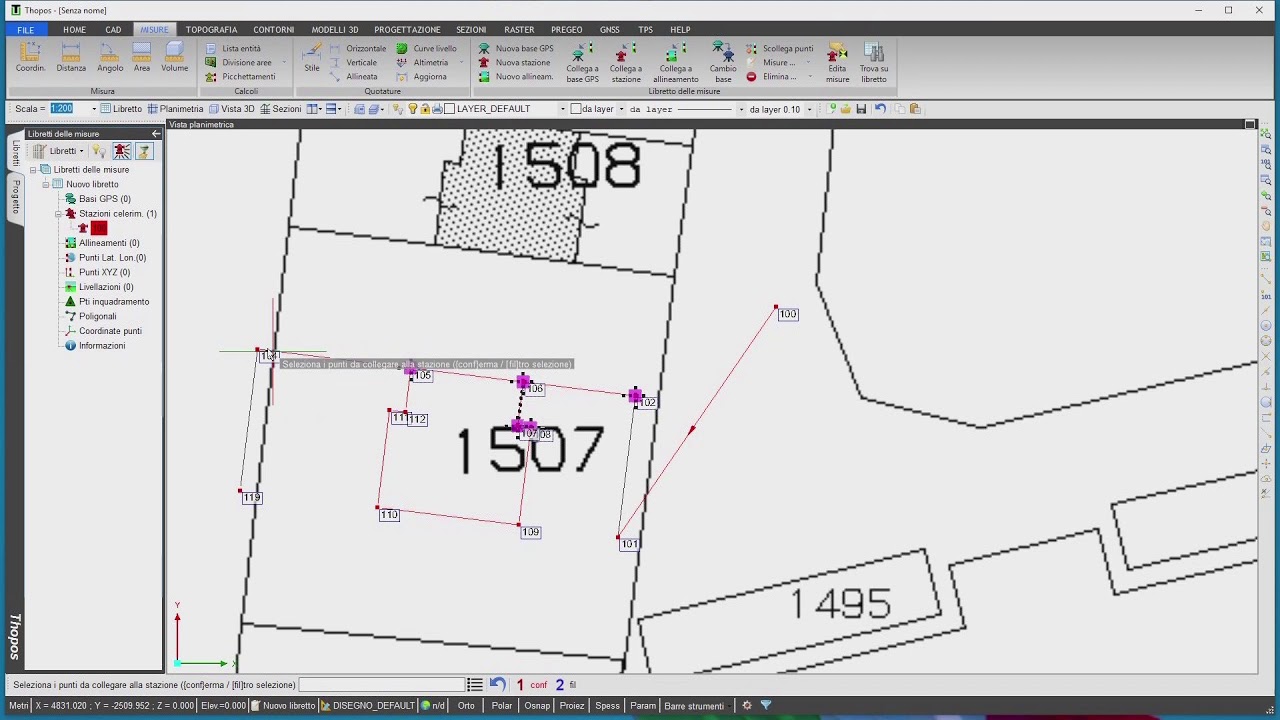Open Divisione aree dropdown

(x=284, y=62)
